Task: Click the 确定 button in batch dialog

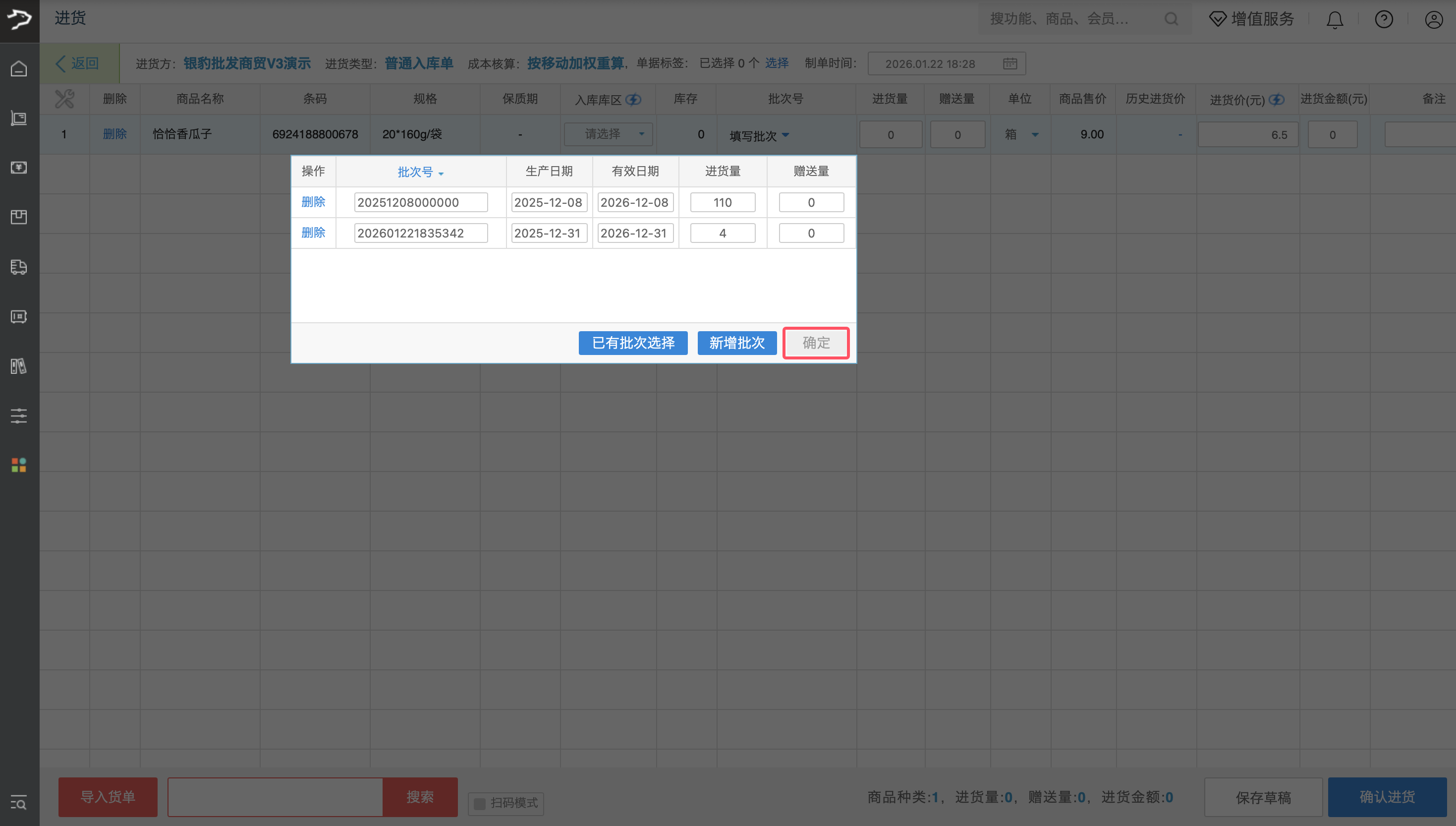Action: [815, 343]
